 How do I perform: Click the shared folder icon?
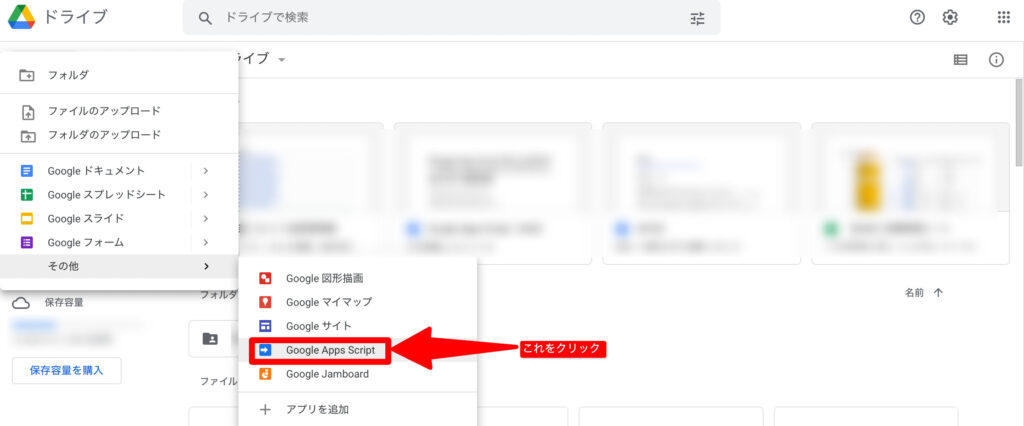coord(210,338)
